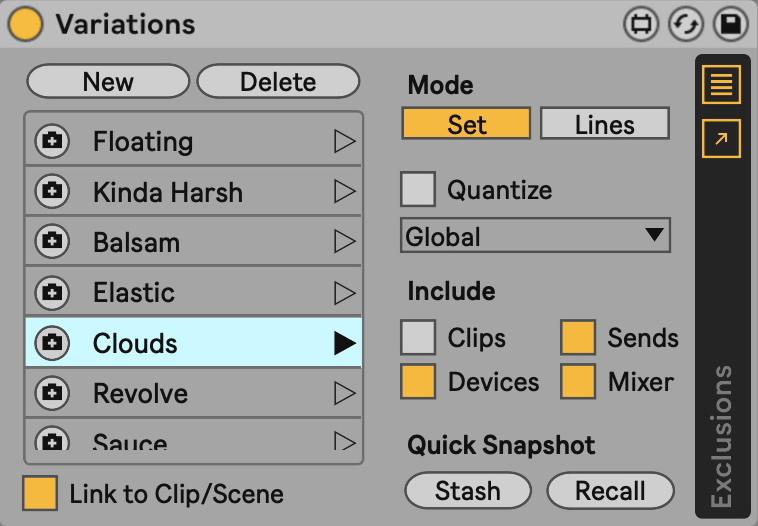The height and width of the screenshot is (526, 758).
Task: Select the Revolve variation in the list
Action: [140, 394]
